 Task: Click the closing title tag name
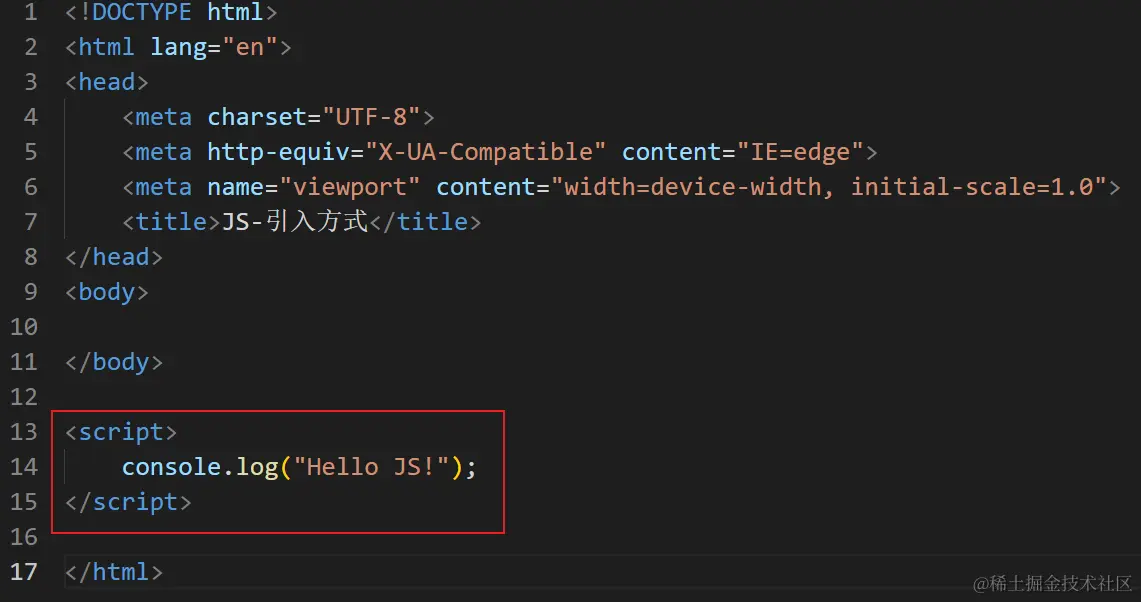click(x=432, y=221)
